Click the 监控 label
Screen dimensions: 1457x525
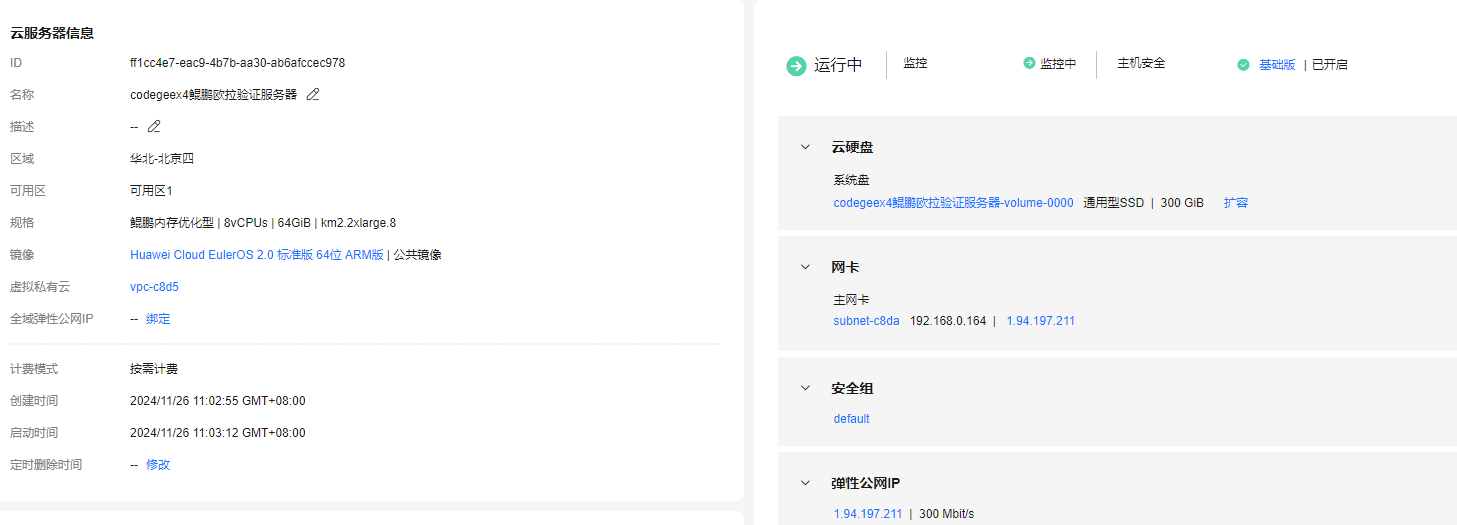click(x=915, y=63)
